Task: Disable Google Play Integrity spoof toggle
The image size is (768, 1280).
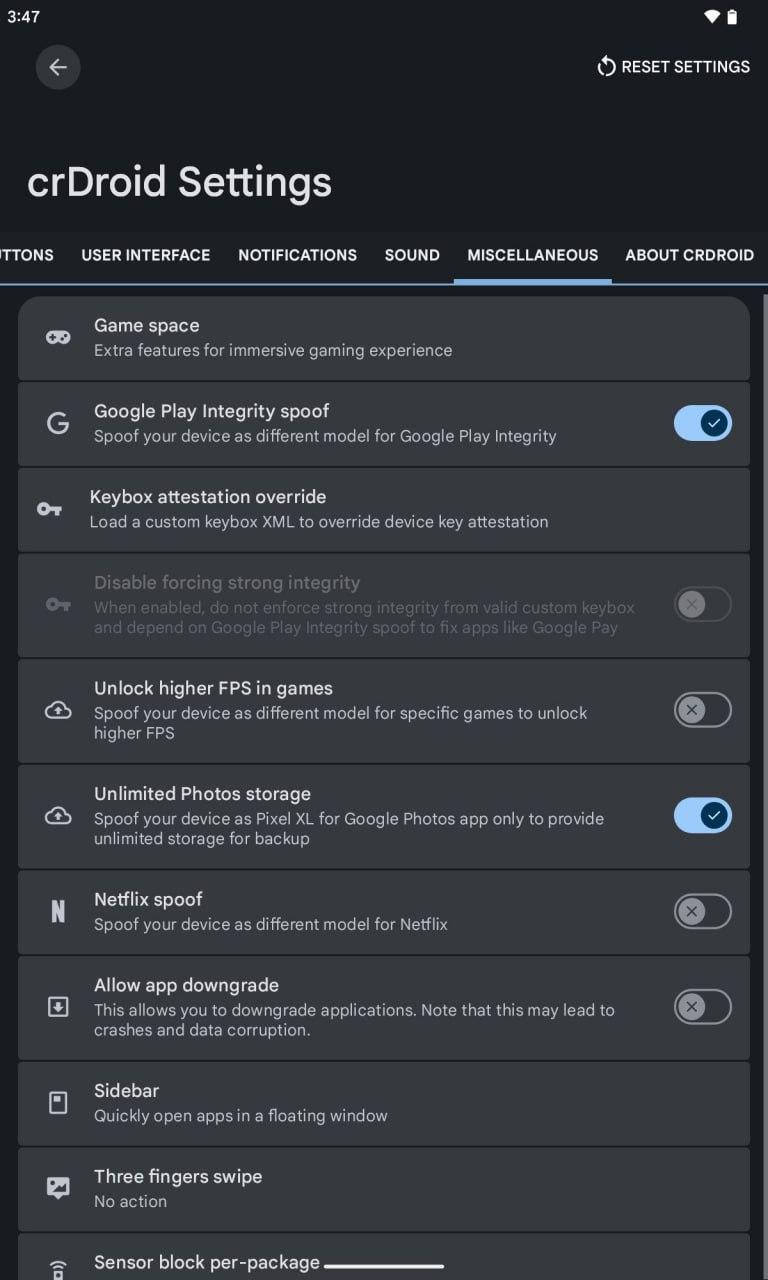Action: click(702, 424)
